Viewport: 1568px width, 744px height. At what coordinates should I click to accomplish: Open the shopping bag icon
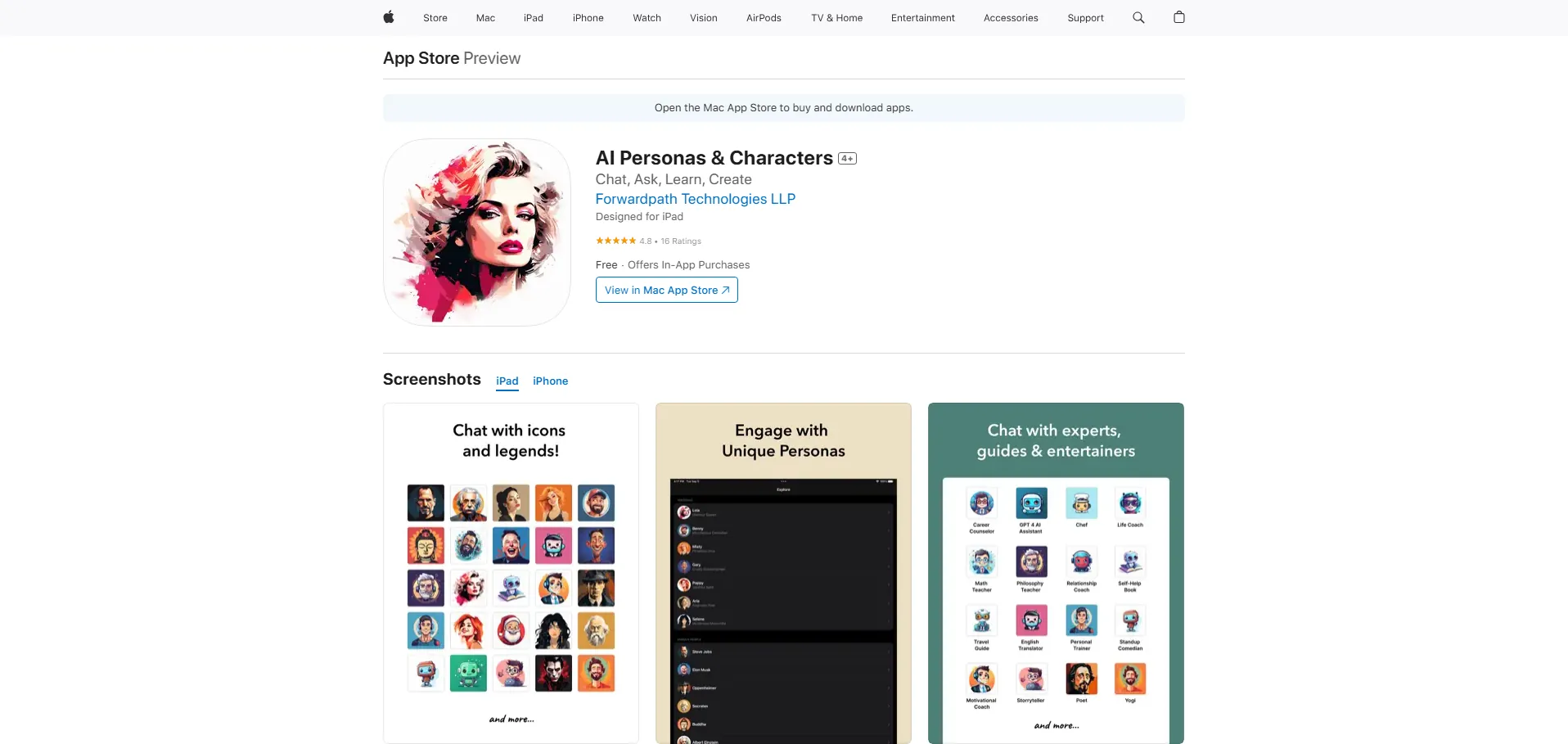tap(1179, 17)
